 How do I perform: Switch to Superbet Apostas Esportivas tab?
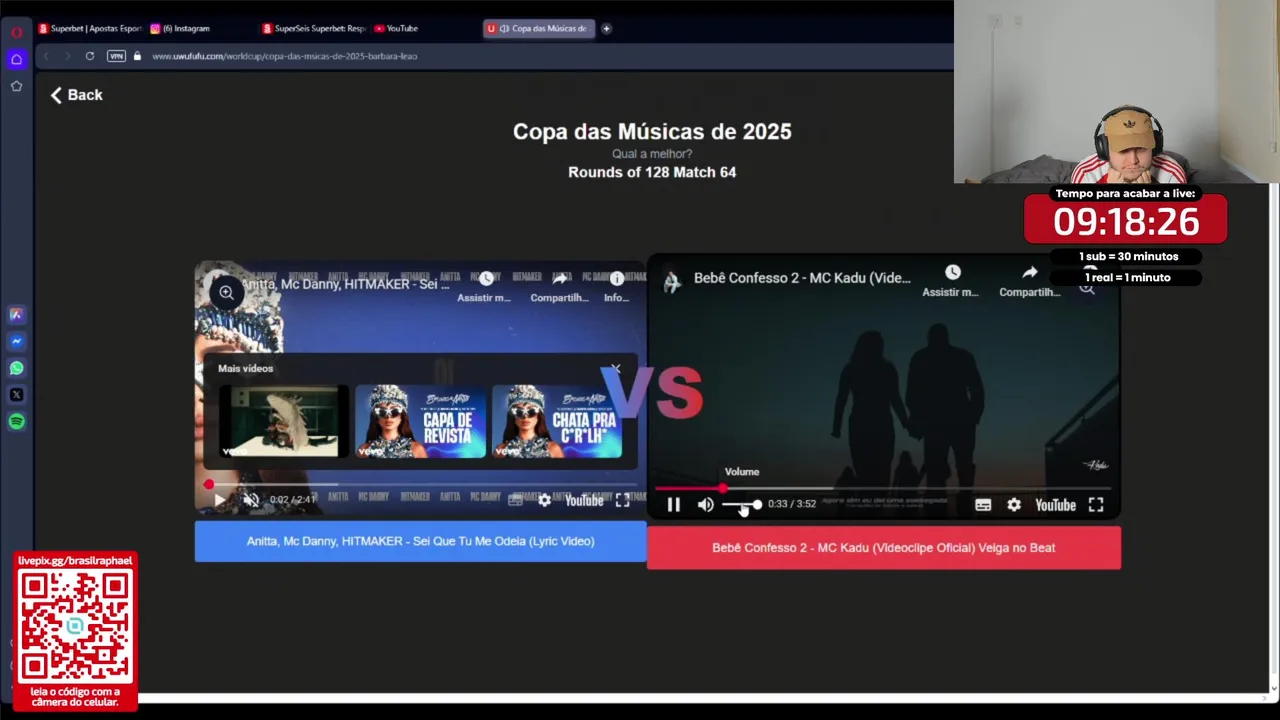(x=90, y=28)
